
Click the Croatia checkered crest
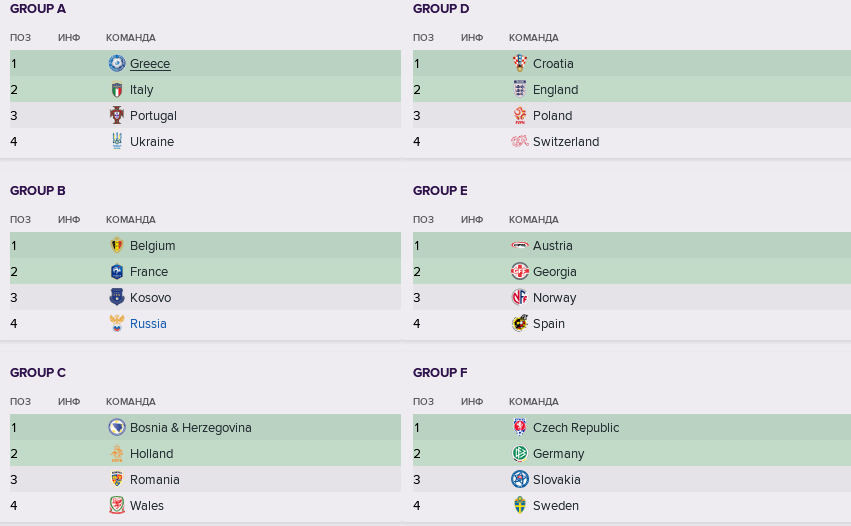click(x=520, y=63)
